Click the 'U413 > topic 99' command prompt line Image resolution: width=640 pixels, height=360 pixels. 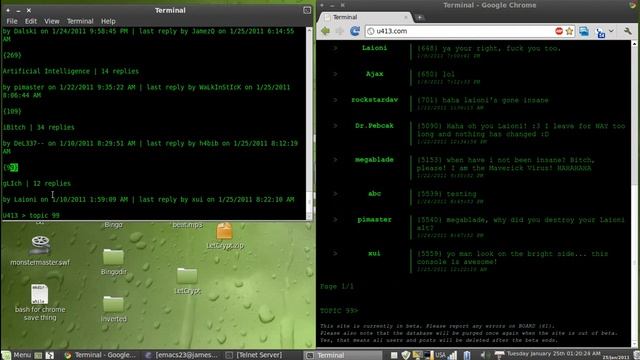click(31, 215)
